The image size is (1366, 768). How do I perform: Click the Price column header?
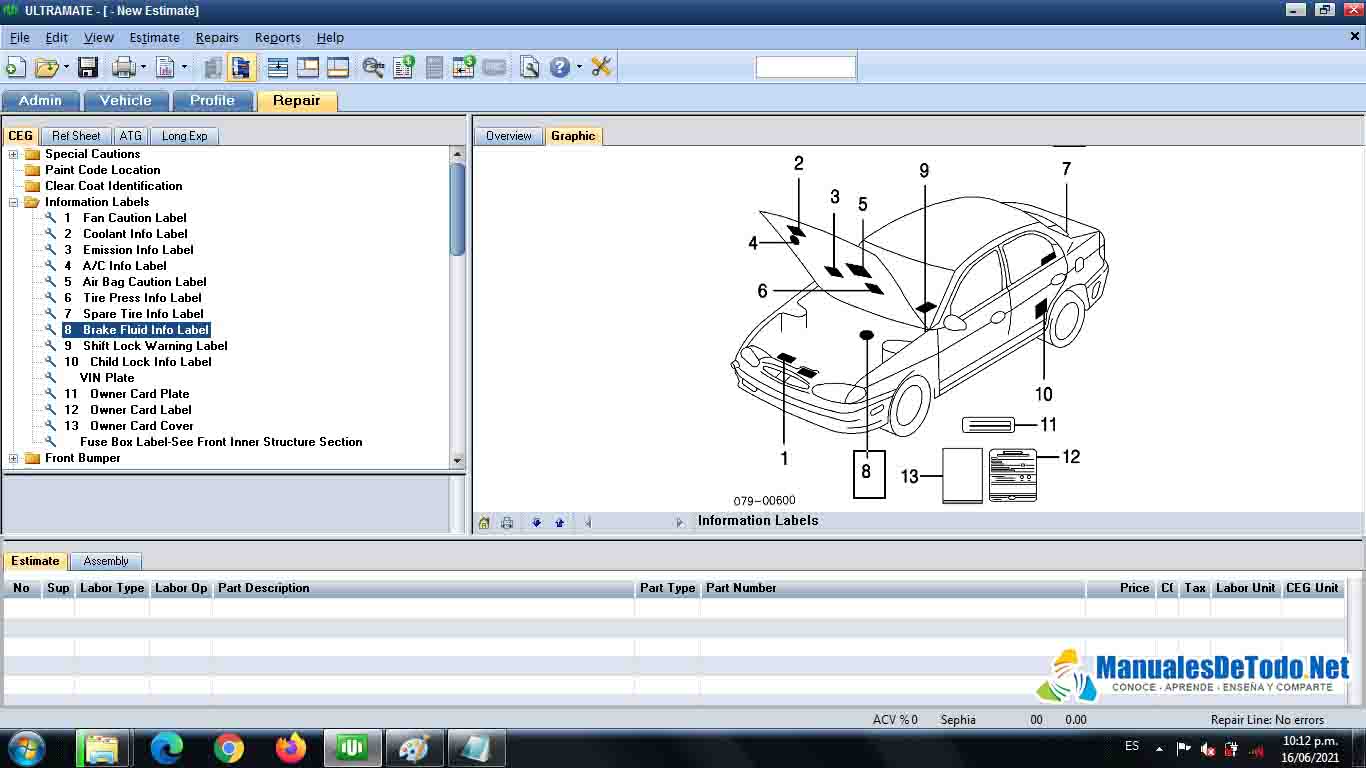point(1121,588)
